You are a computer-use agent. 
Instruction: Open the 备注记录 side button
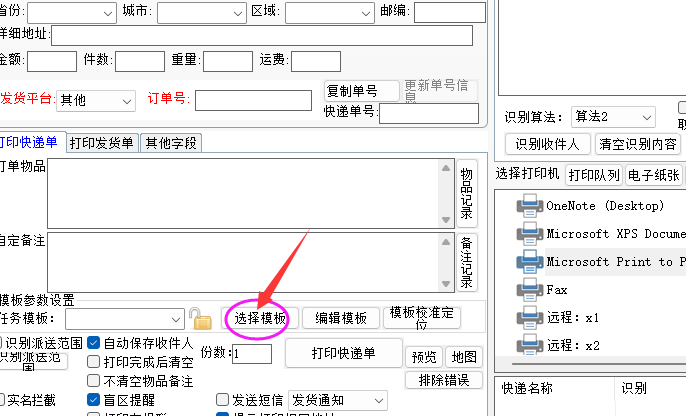(x=467, y=262)
